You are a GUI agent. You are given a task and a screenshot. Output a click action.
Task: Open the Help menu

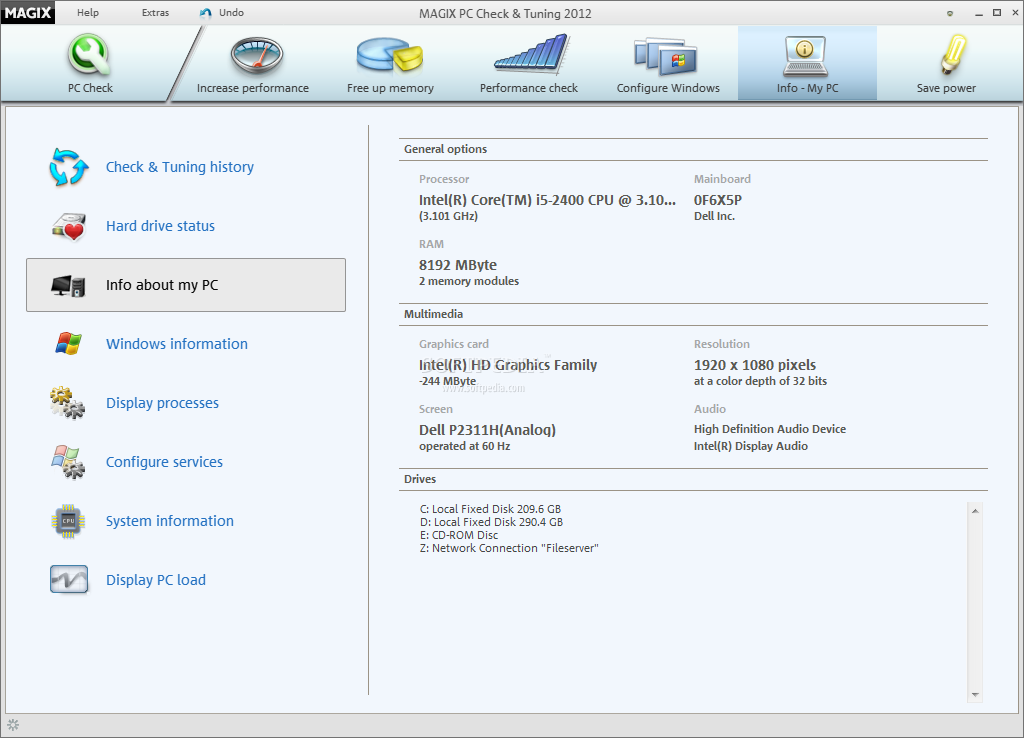[x=88, y=12]
